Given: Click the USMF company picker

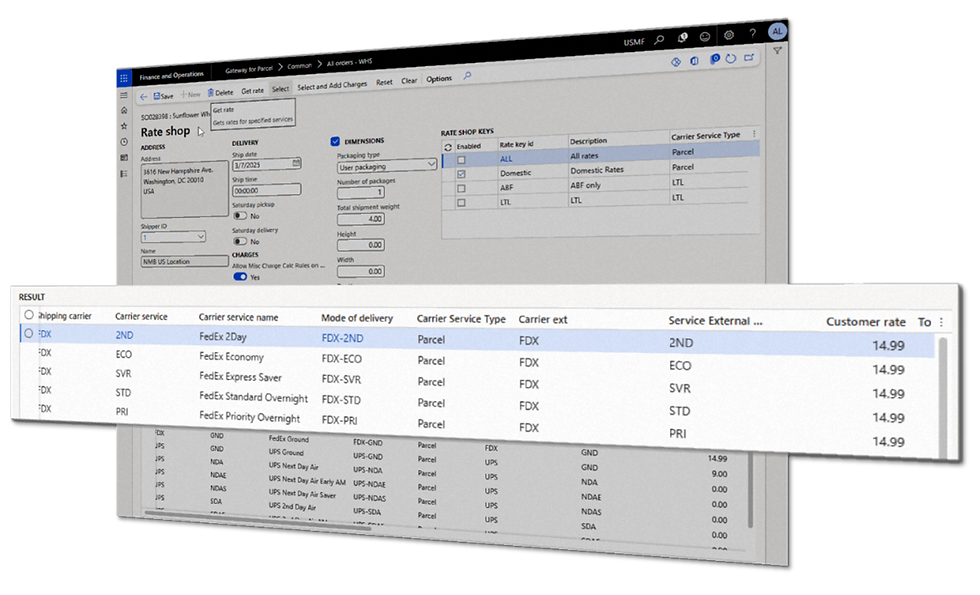Looking at the screenshot, I should tap(634, 42).
